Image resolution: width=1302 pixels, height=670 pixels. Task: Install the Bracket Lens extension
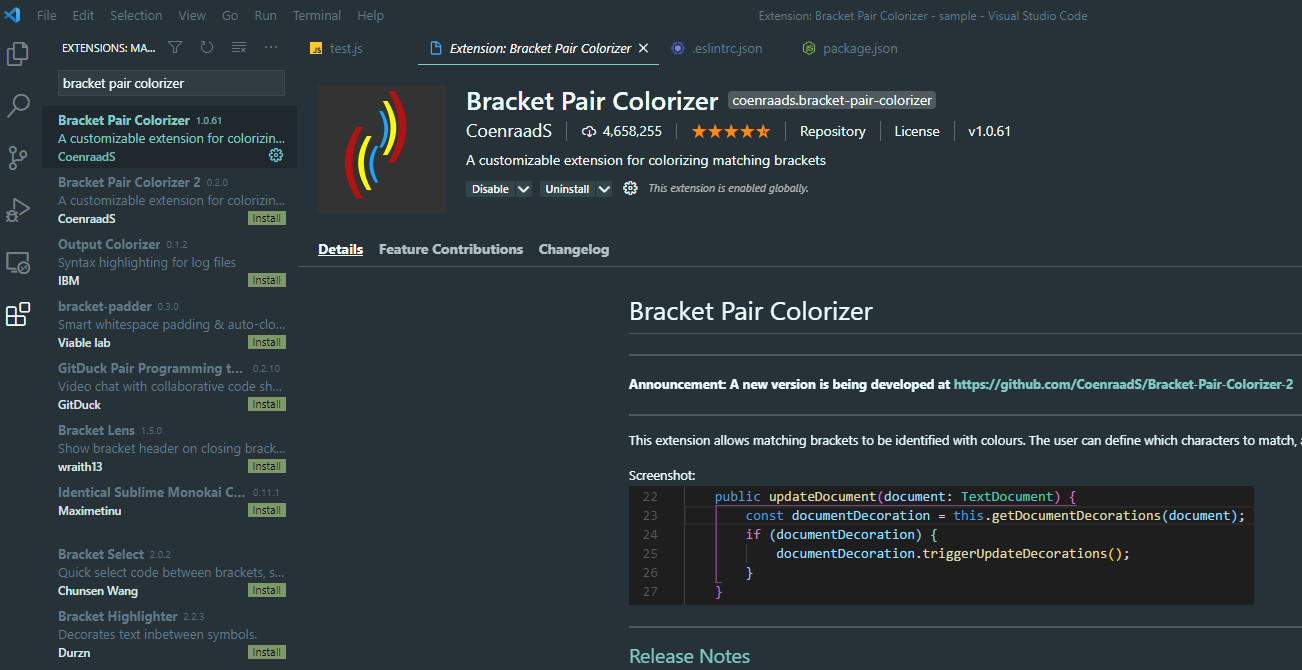(x=267, y=466)
